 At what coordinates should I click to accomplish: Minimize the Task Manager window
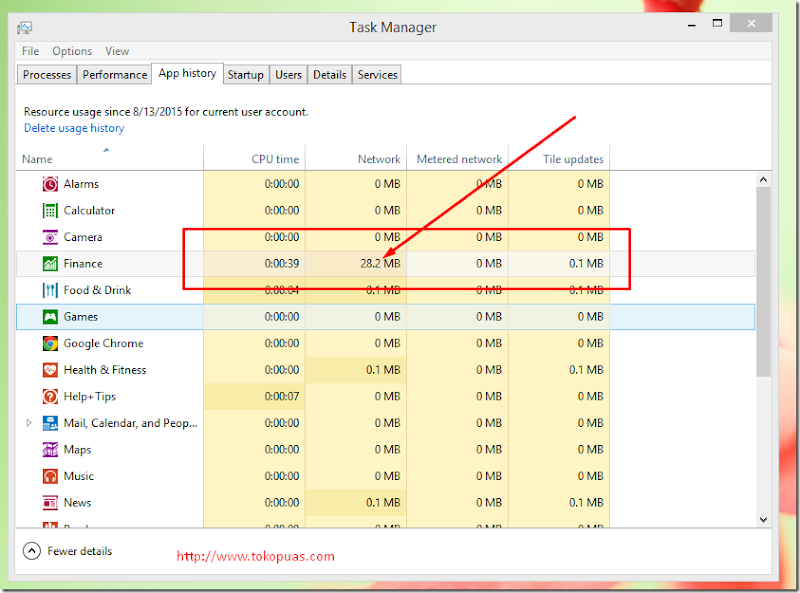click(692, 24)
